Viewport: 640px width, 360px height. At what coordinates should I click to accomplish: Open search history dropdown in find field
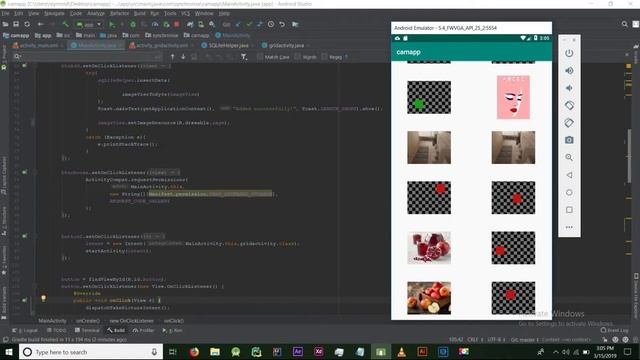click(17, 57)
